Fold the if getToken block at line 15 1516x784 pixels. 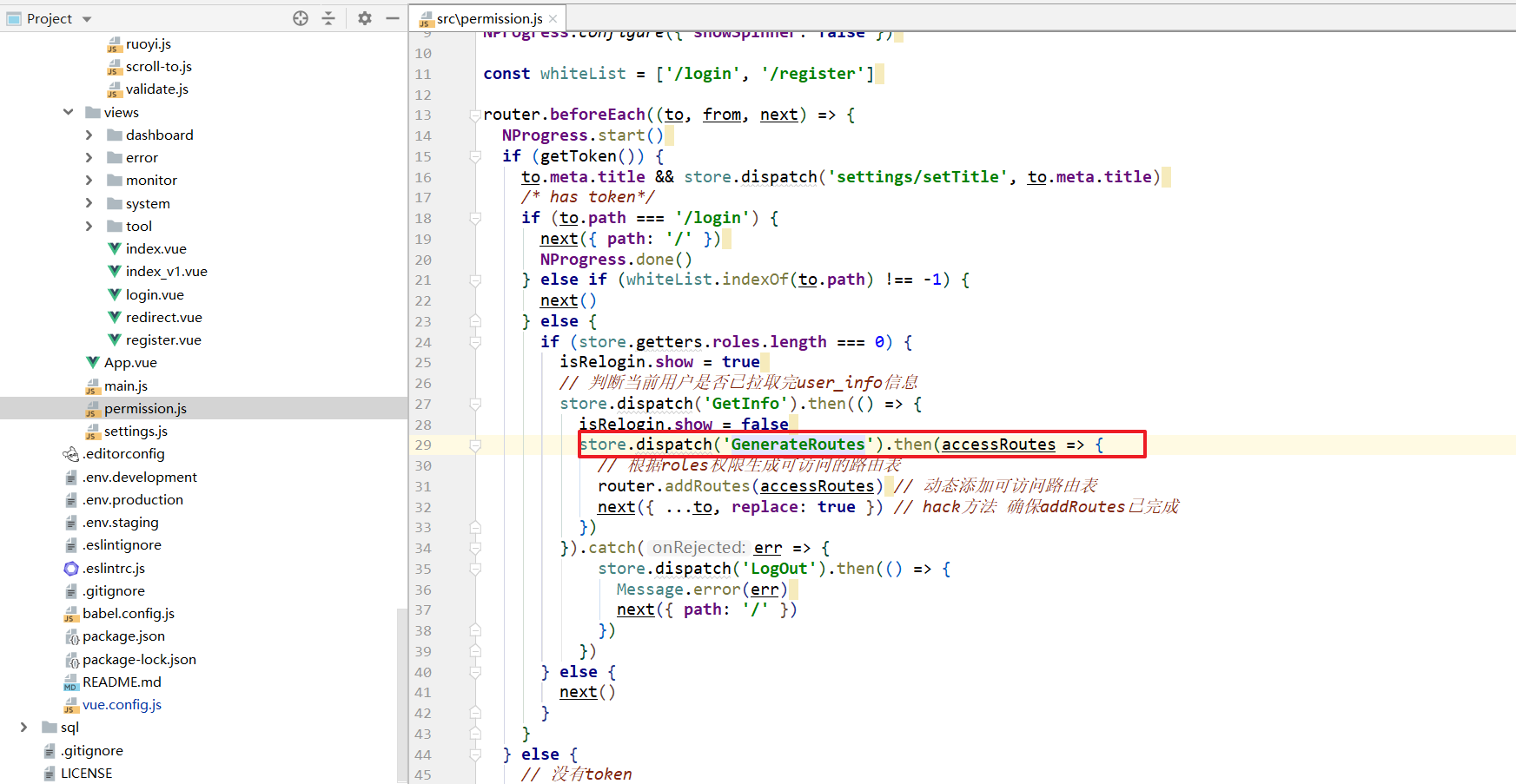point(475,156)
